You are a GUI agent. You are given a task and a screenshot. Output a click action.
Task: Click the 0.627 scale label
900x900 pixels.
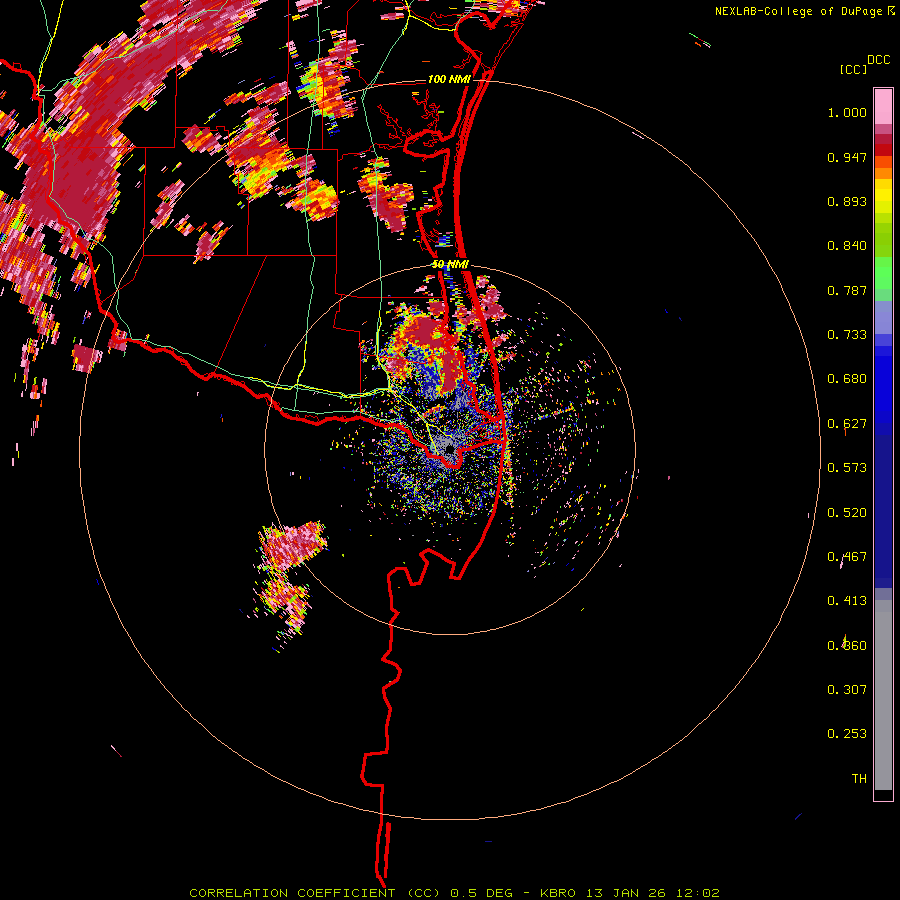847,424
